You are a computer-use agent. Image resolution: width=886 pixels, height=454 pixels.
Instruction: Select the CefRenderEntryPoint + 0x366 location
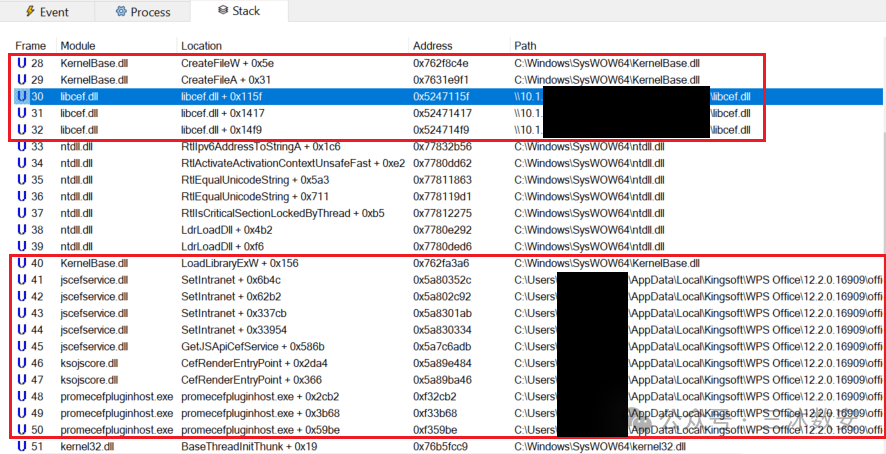click(251, 380)
